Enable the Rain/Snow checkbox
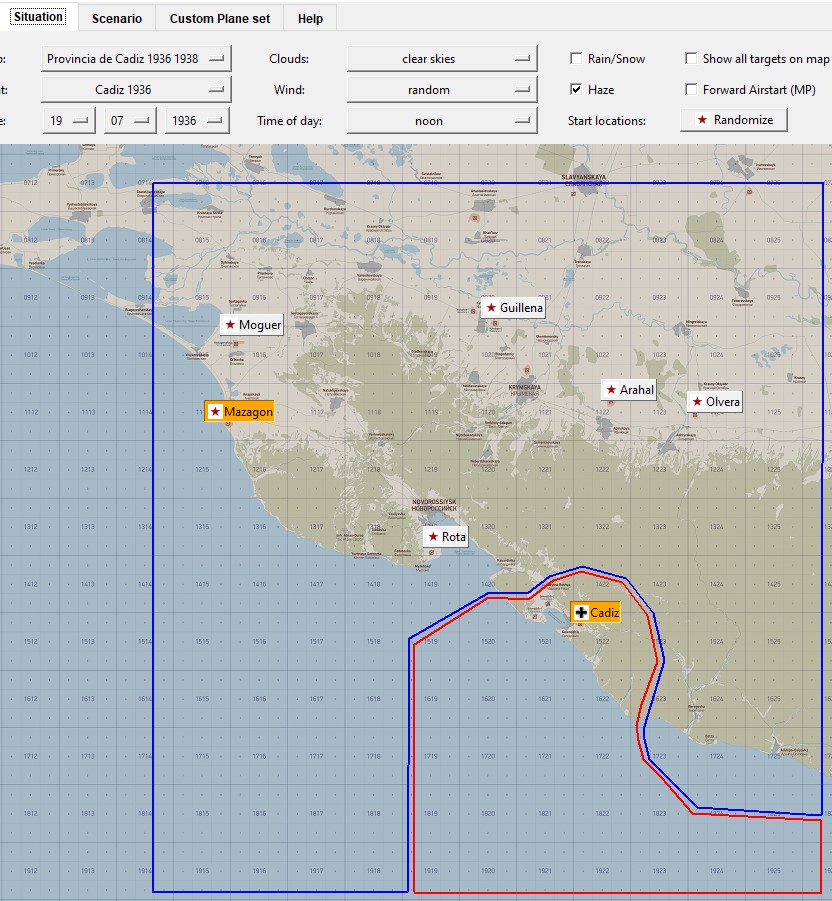Image resolution: width=832 pixels, height=901 pixels. (x=576, y=58)
